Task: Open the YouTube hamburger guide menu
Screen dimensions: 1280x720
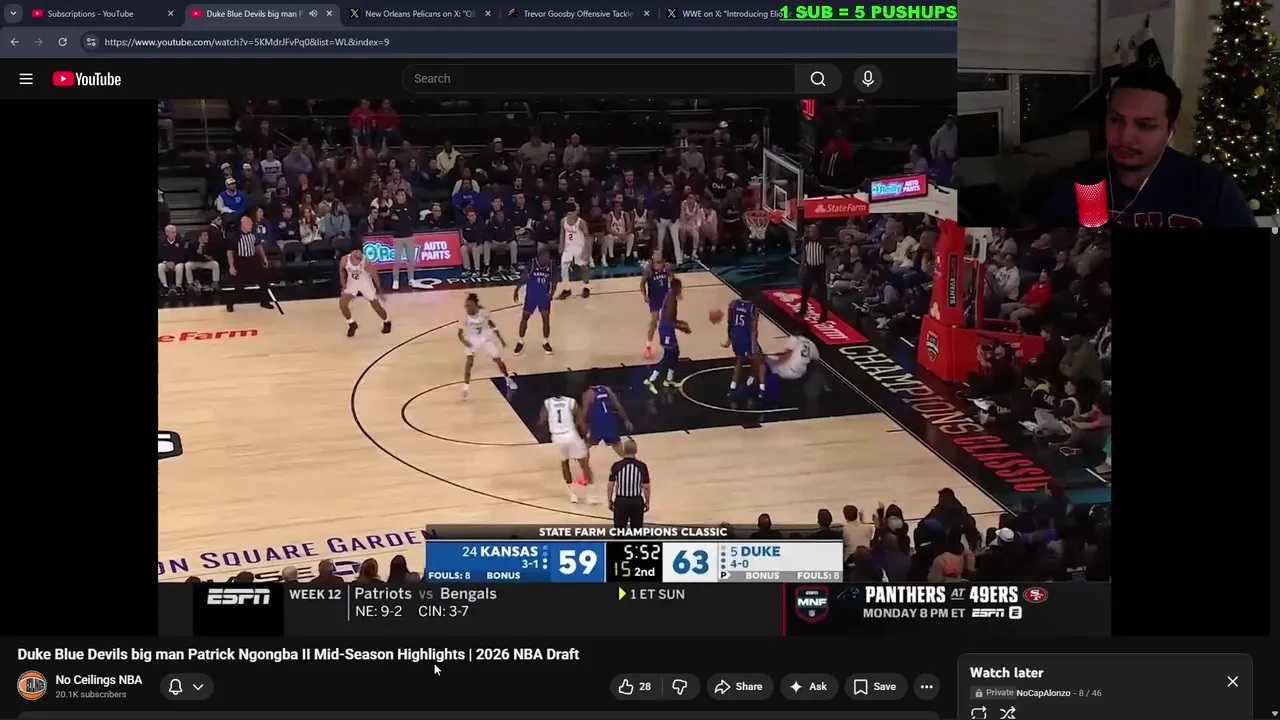Action: coord(26,79)
